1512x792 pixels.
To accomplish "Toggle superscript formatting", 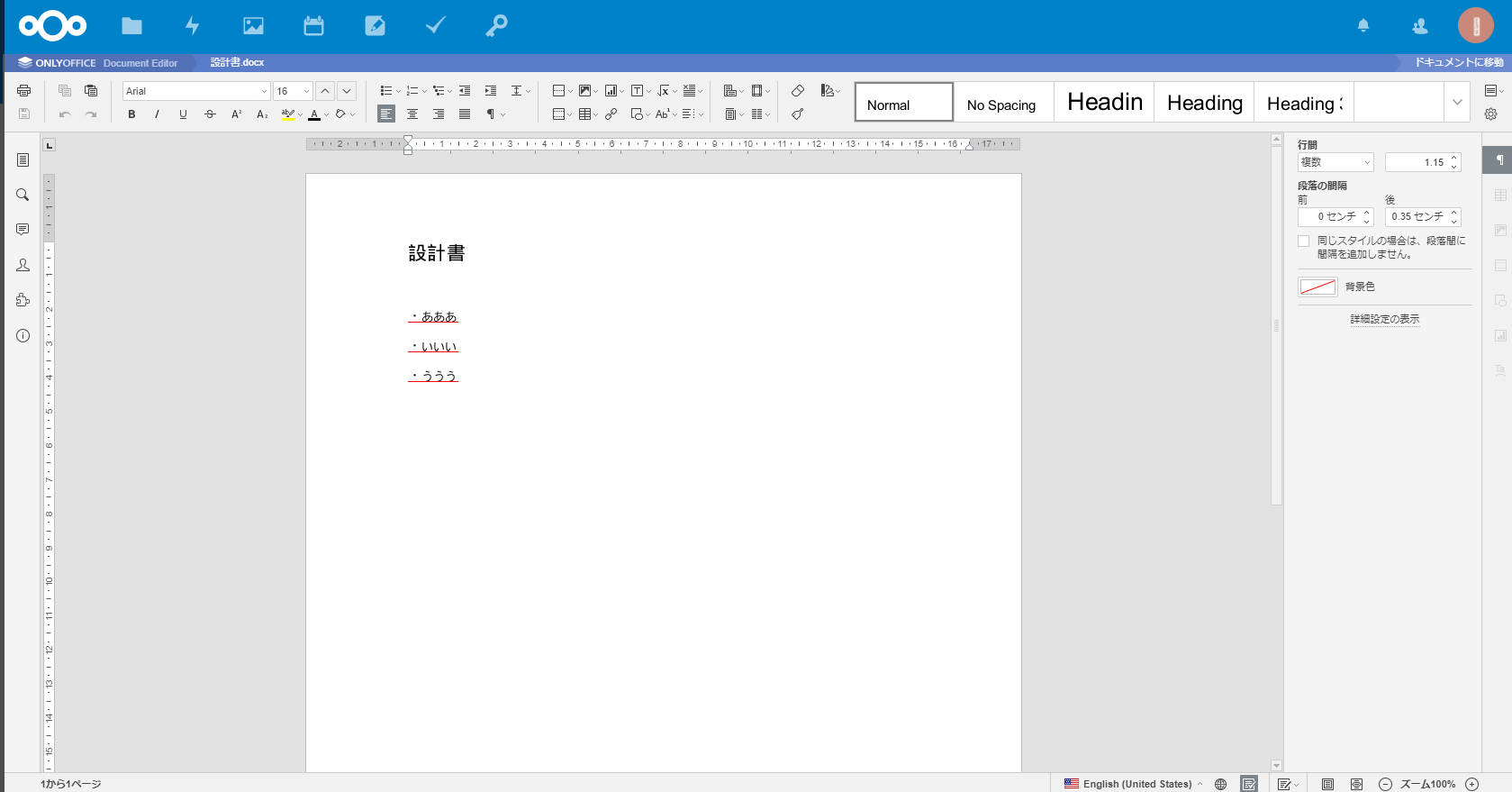I will tap(236, 114).
